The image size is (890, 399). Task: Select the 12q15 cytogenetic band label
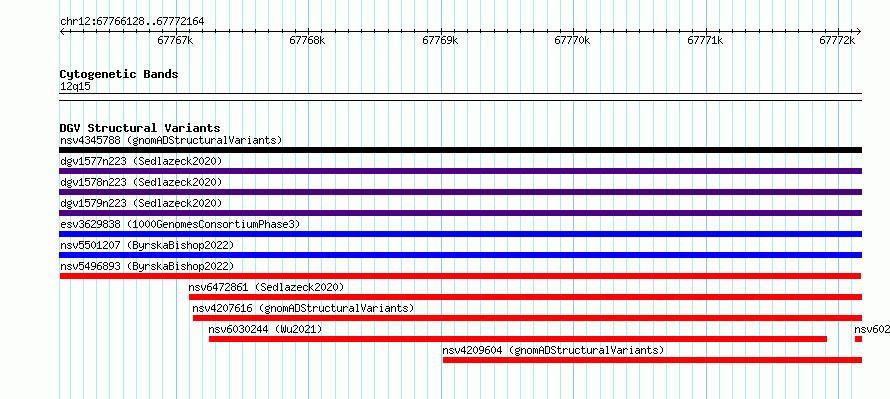[75, 87]
